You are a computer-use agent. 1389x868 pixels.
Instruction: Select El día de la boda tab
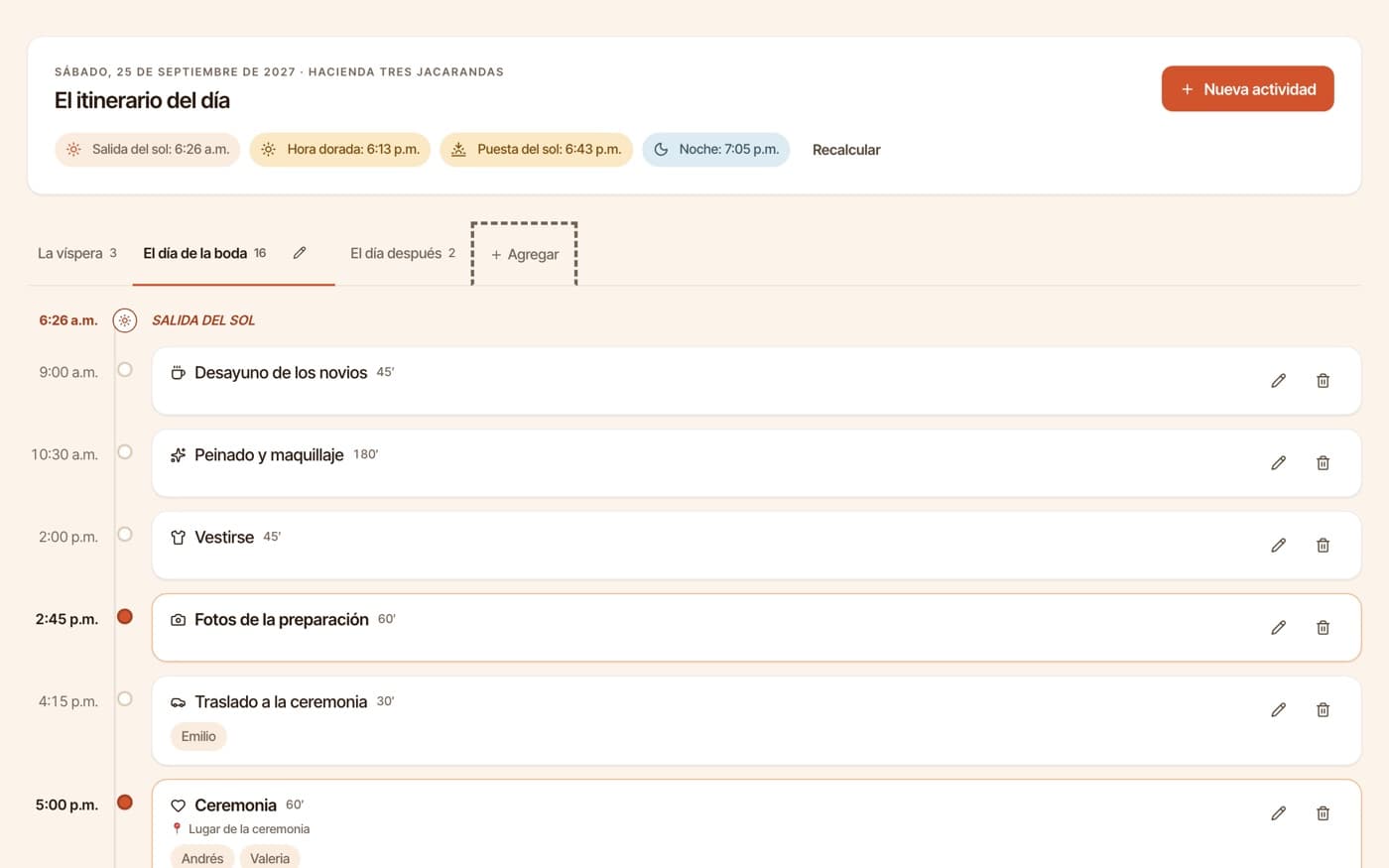coord(204,254)
